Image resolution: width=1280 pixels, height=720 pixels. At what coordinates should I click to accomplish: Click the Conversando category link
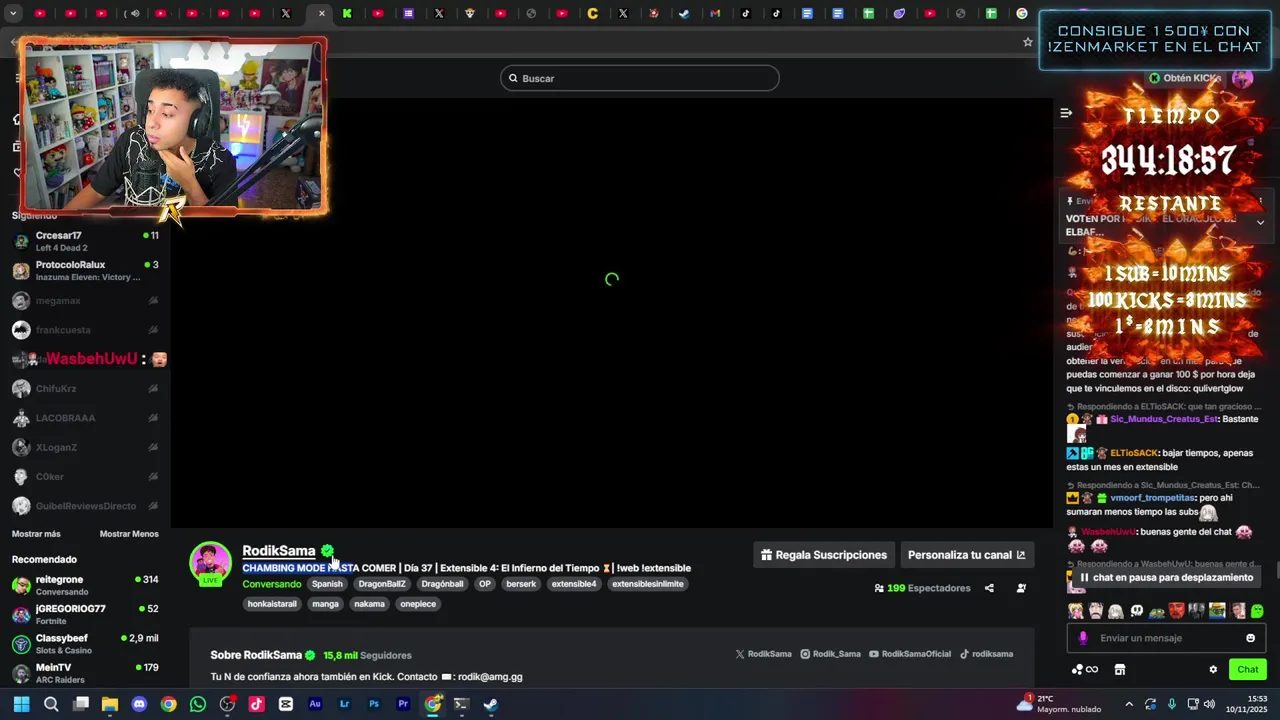(271, 584)
